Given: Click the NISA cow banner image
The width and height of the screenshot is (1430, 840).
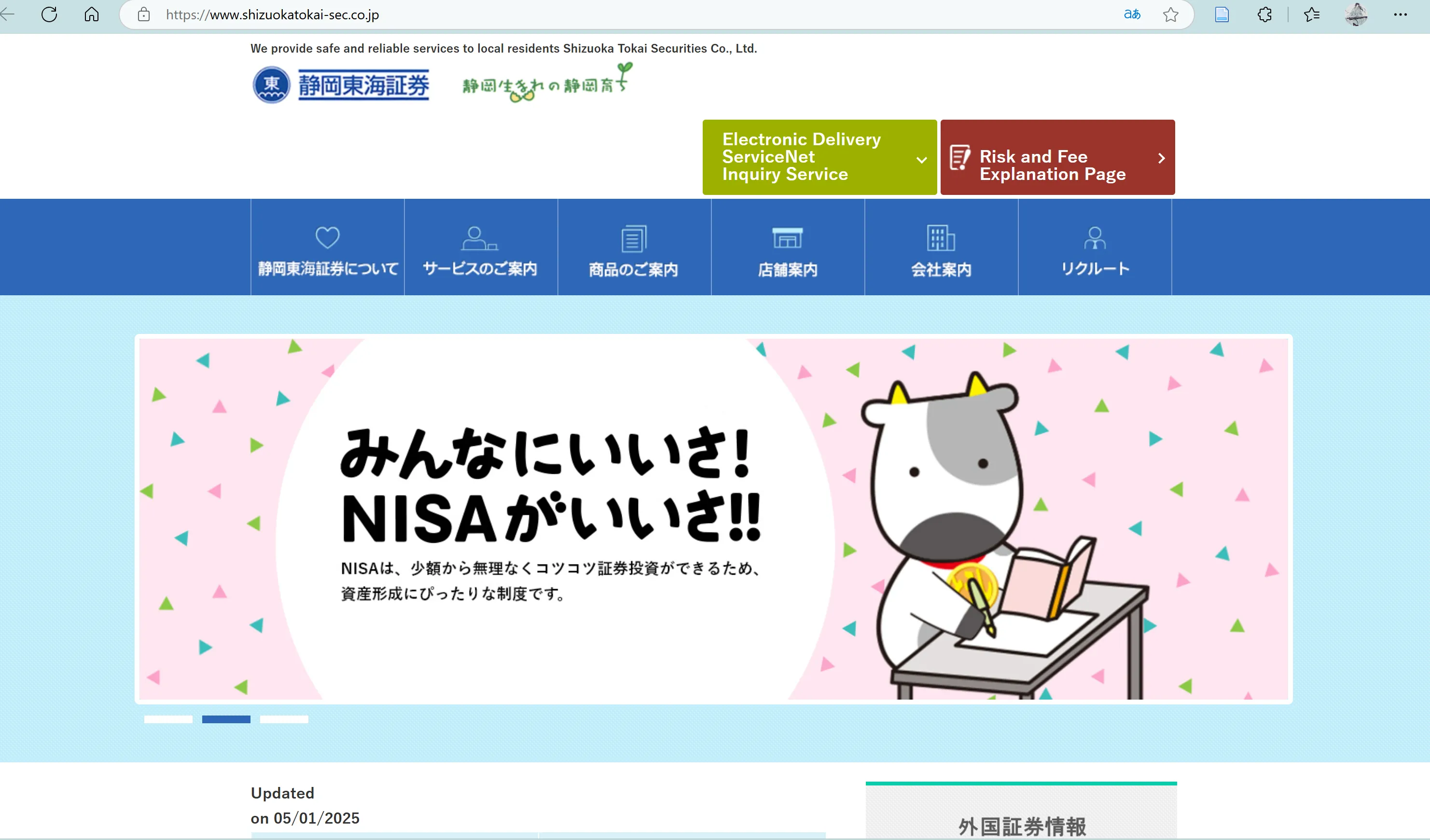Looking at the screenshot, I should 713,519.
